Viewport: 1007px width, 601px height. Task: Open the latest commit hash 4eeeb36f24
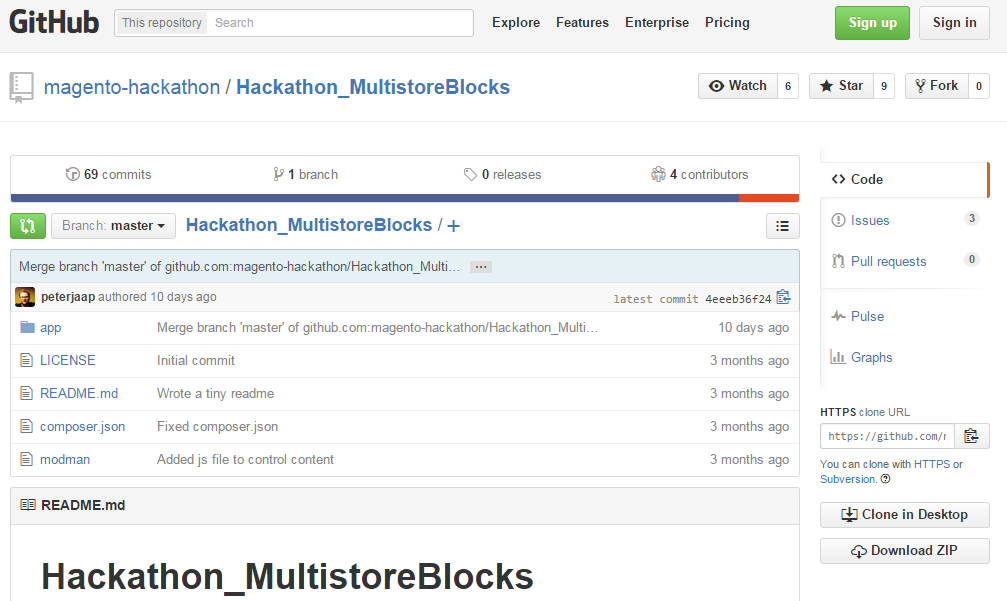tap(738, 299)
